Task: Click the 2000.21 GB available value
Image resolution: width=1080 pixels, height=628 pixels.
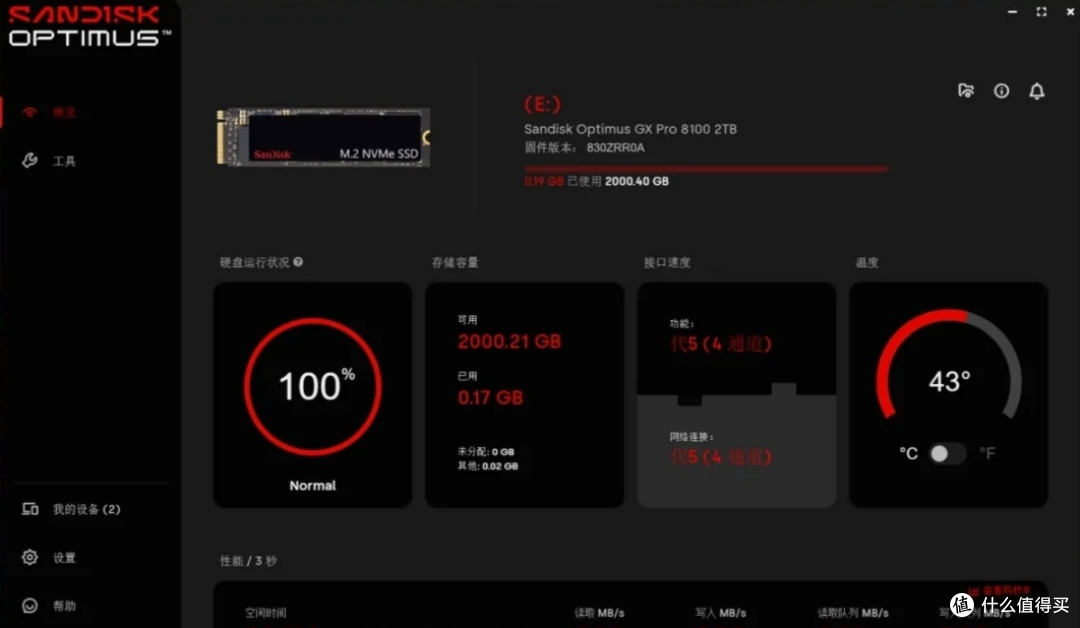Action: click(510, 342)
